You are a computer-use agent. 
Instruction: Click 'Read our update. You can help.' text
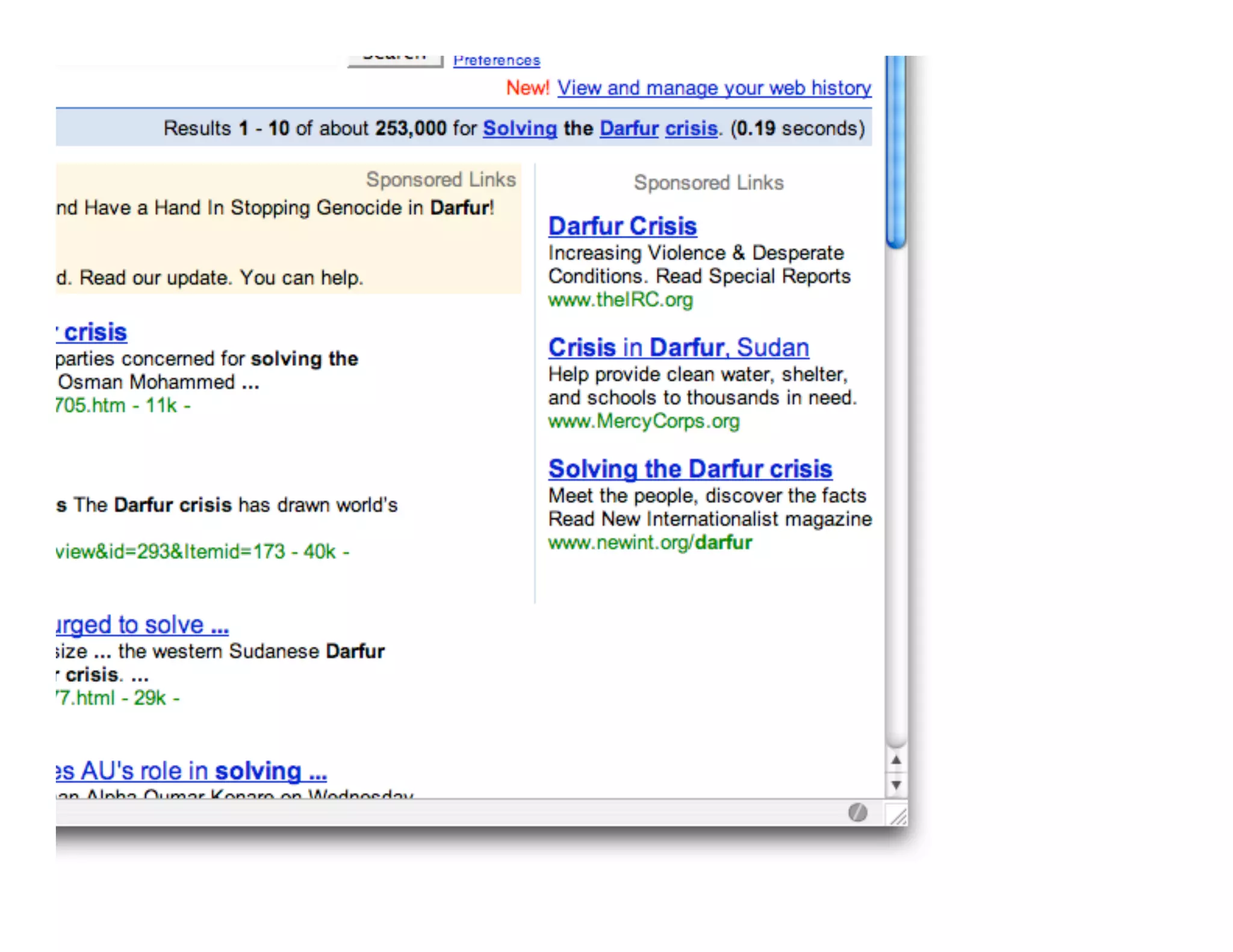pos(222,278)
